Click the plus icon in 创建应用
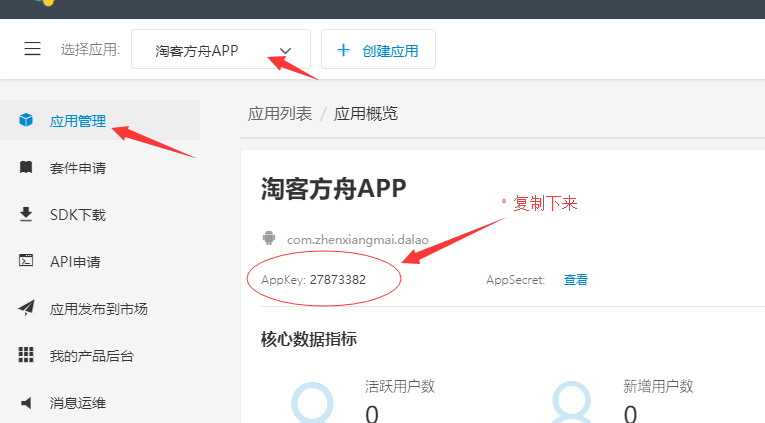The width and height of the screenshot is (765, 423). click(343, 50)
